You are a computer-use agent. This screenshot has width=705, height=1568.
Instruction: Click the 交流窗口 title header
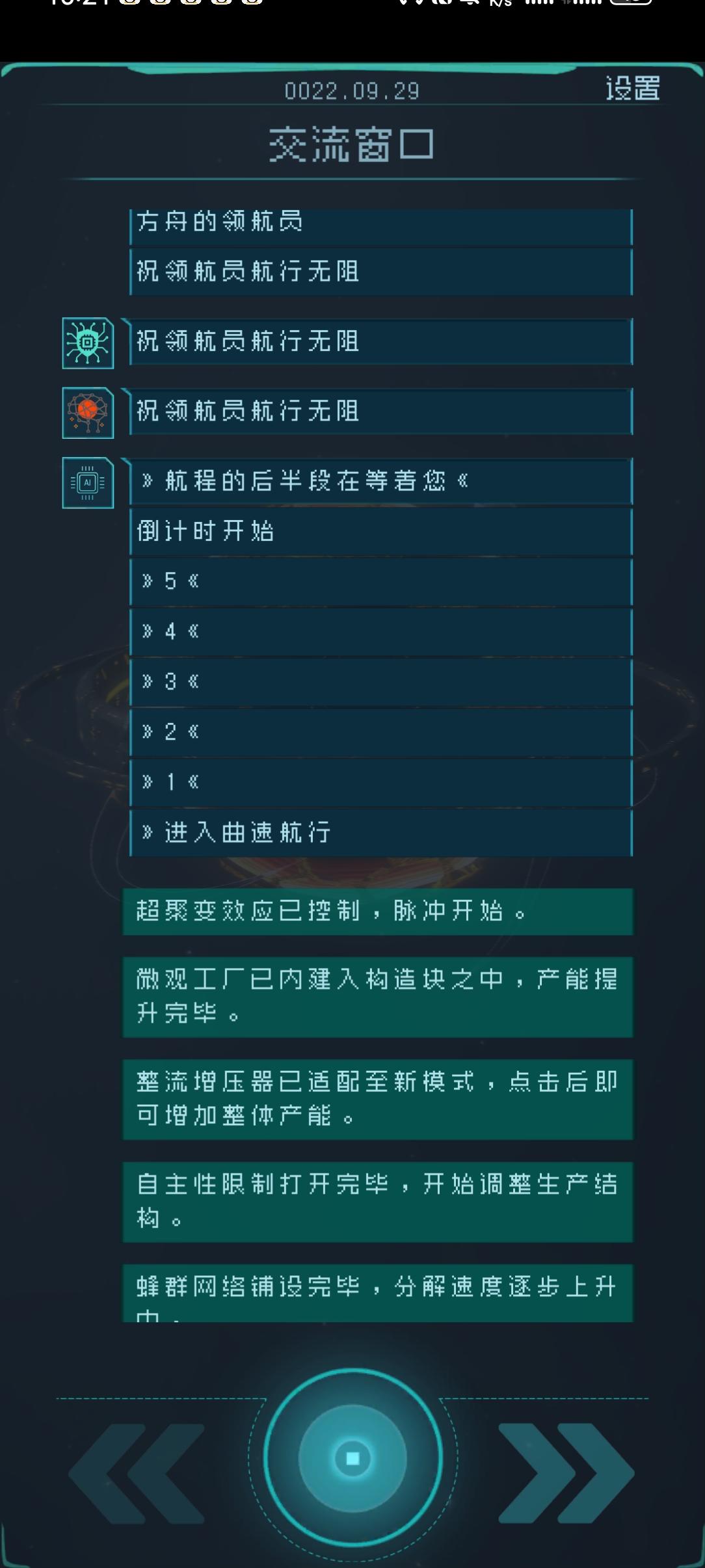(352, 144)
